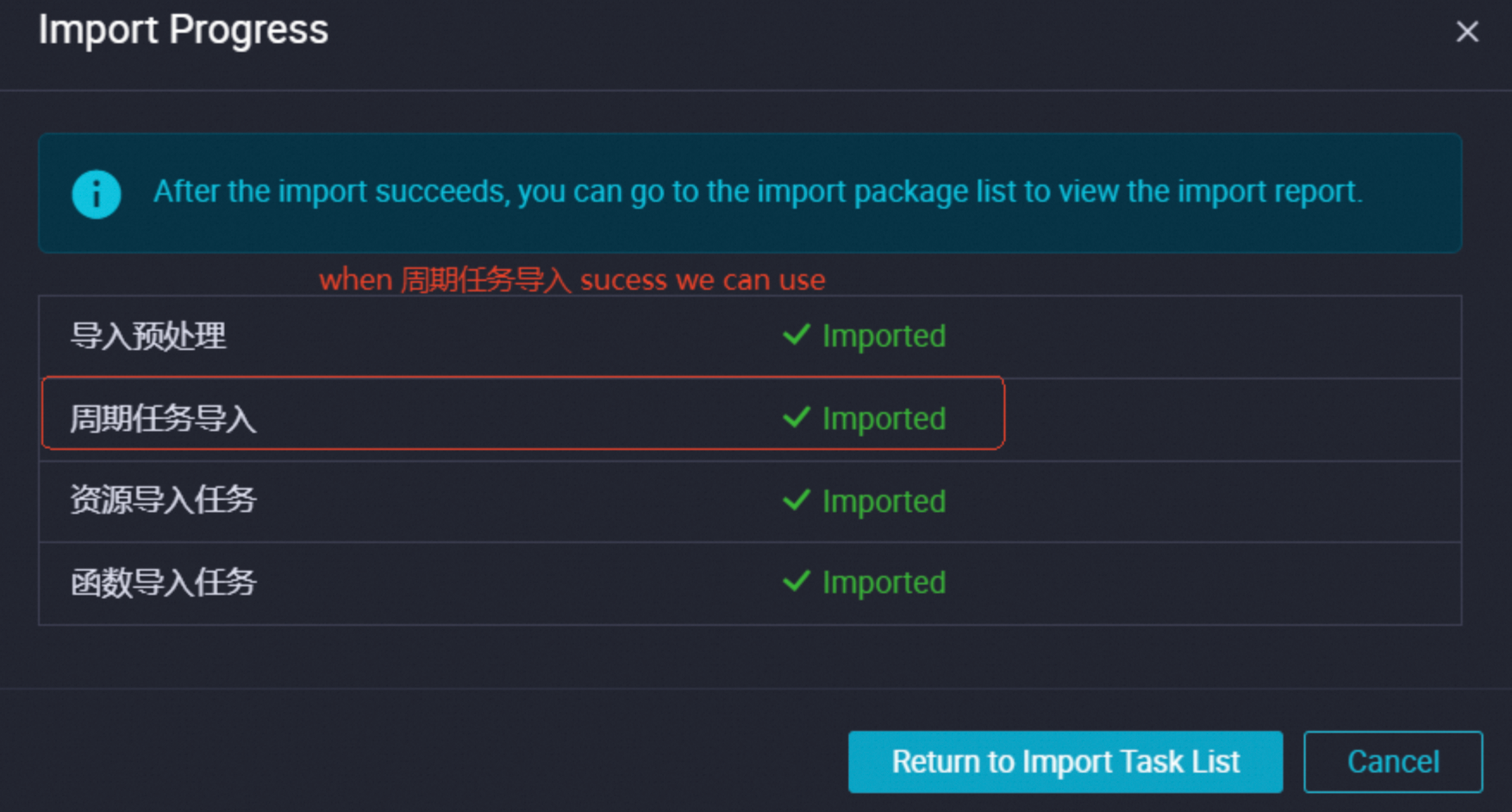
Task: Close the Import Progress dialog
Action: (x=1466, y=32)
